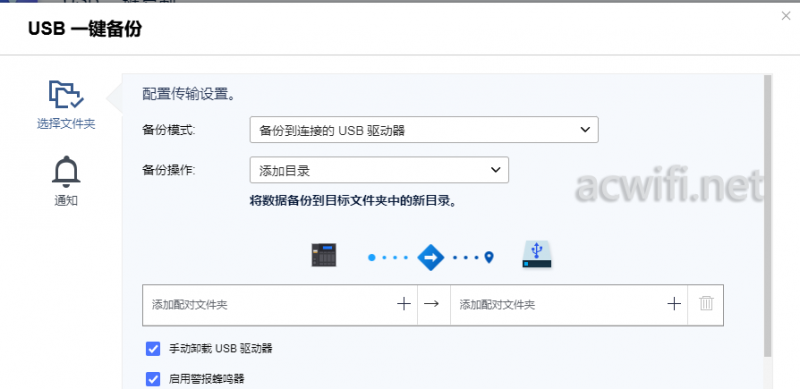The height and width of the screenshot is (389, 800).
Task: Switch to the 通知 tab label
Action: pyautogui.click(x=66, y=201)
